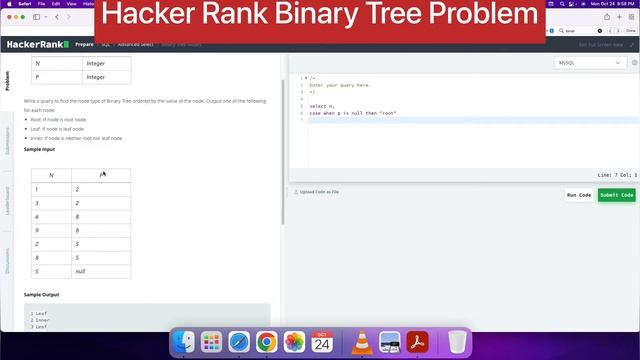Open Calendar app showing 24
The height and width of the screenshot is (360, 640).
322,342
